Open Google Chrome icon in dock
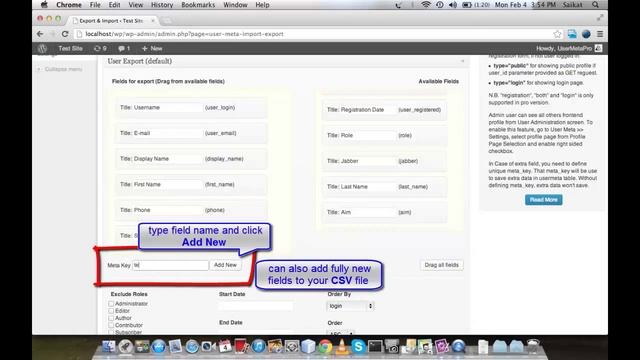The width and height of the screenshot is (640, 360). (x=325, y=347)
